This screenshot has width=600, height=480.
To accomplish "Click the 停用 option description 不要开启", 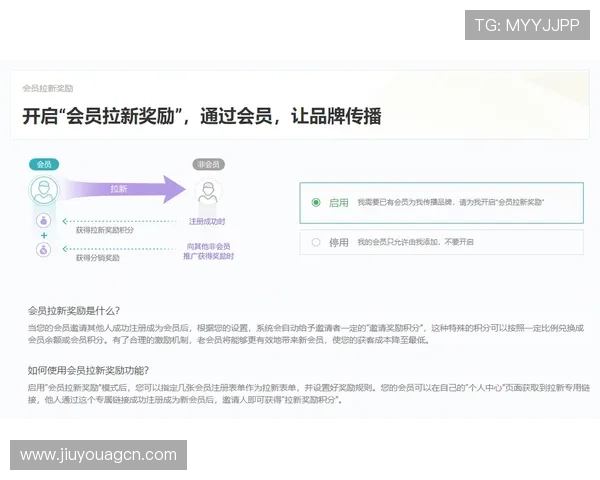I will point(459,242).
